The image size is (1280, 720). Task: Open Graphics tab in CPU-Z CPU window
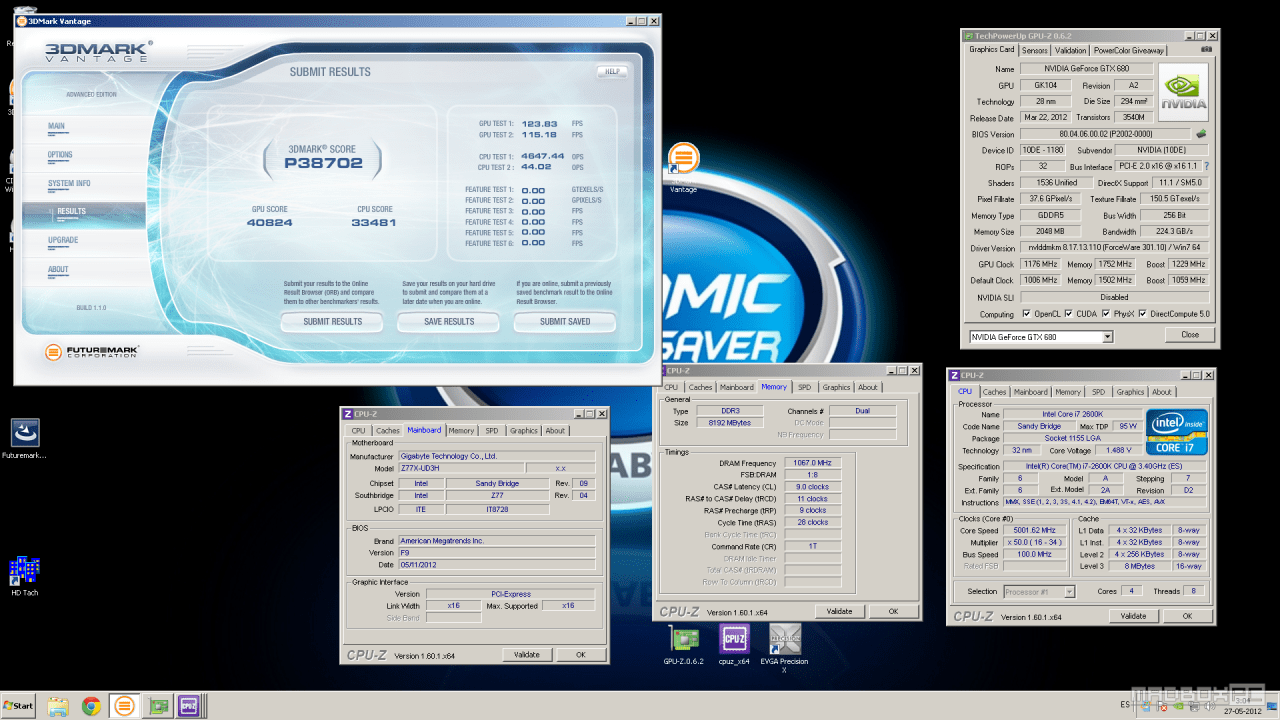(1130, 392)
